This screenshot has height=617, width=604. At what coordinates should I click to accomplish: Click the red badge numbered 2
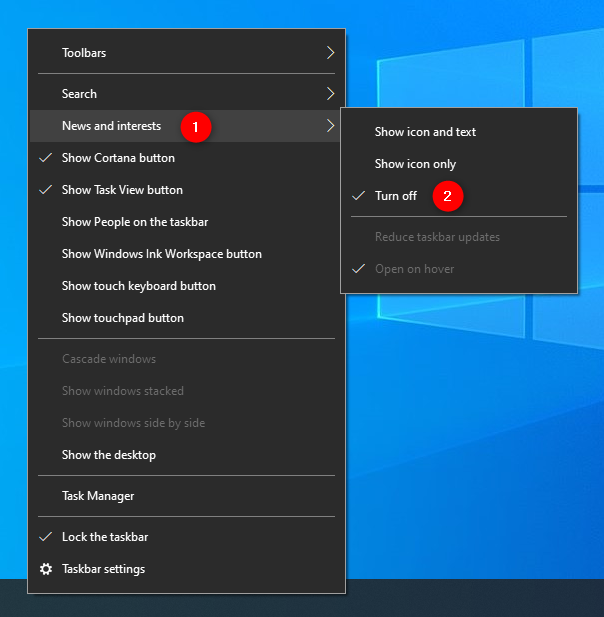(x=447, y=196)
